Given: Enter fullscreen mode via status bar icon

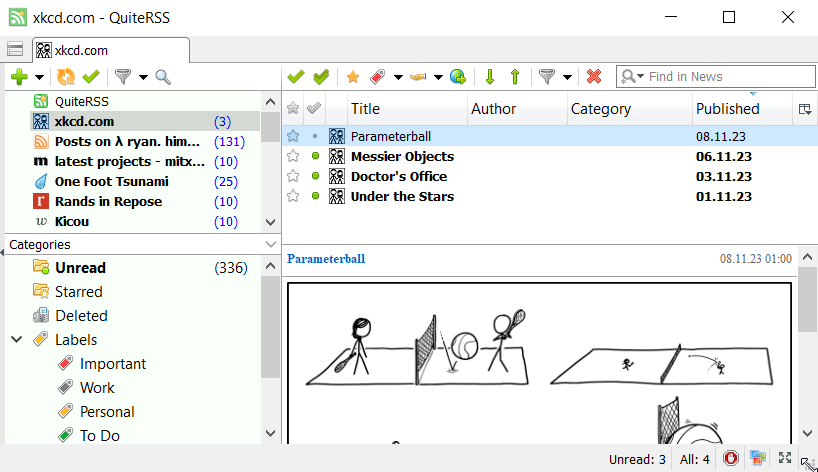Looking at the screenshot, I should [x=785, y=459].
